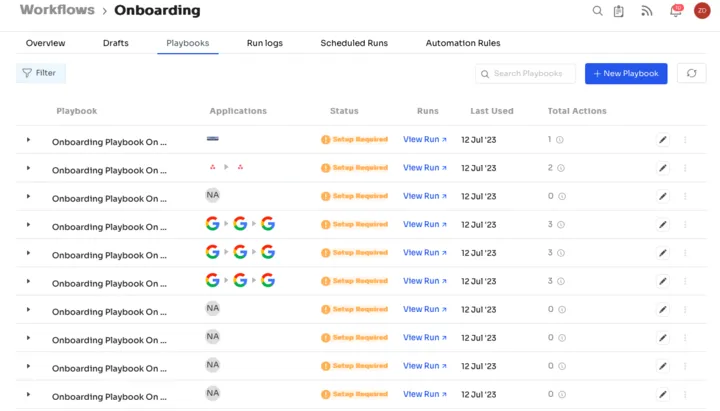720x411 pixels.
Task: Show info for Total Actions count 1
Action: [560, 140]
